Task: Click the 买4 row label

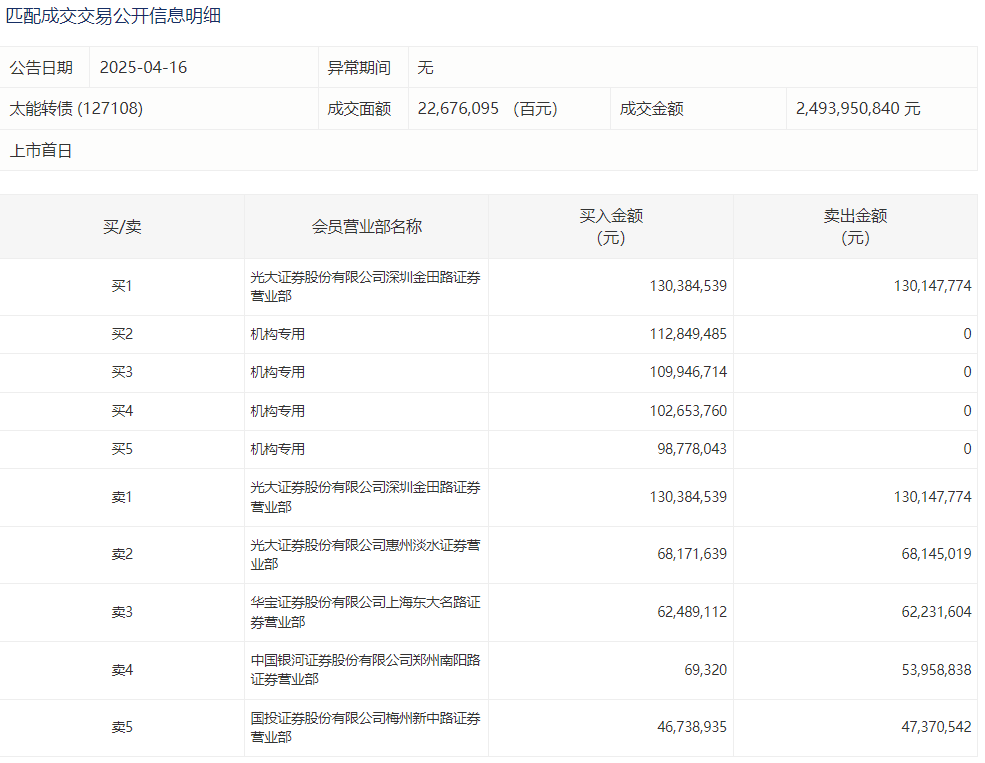Action: (x=122, y=411)
